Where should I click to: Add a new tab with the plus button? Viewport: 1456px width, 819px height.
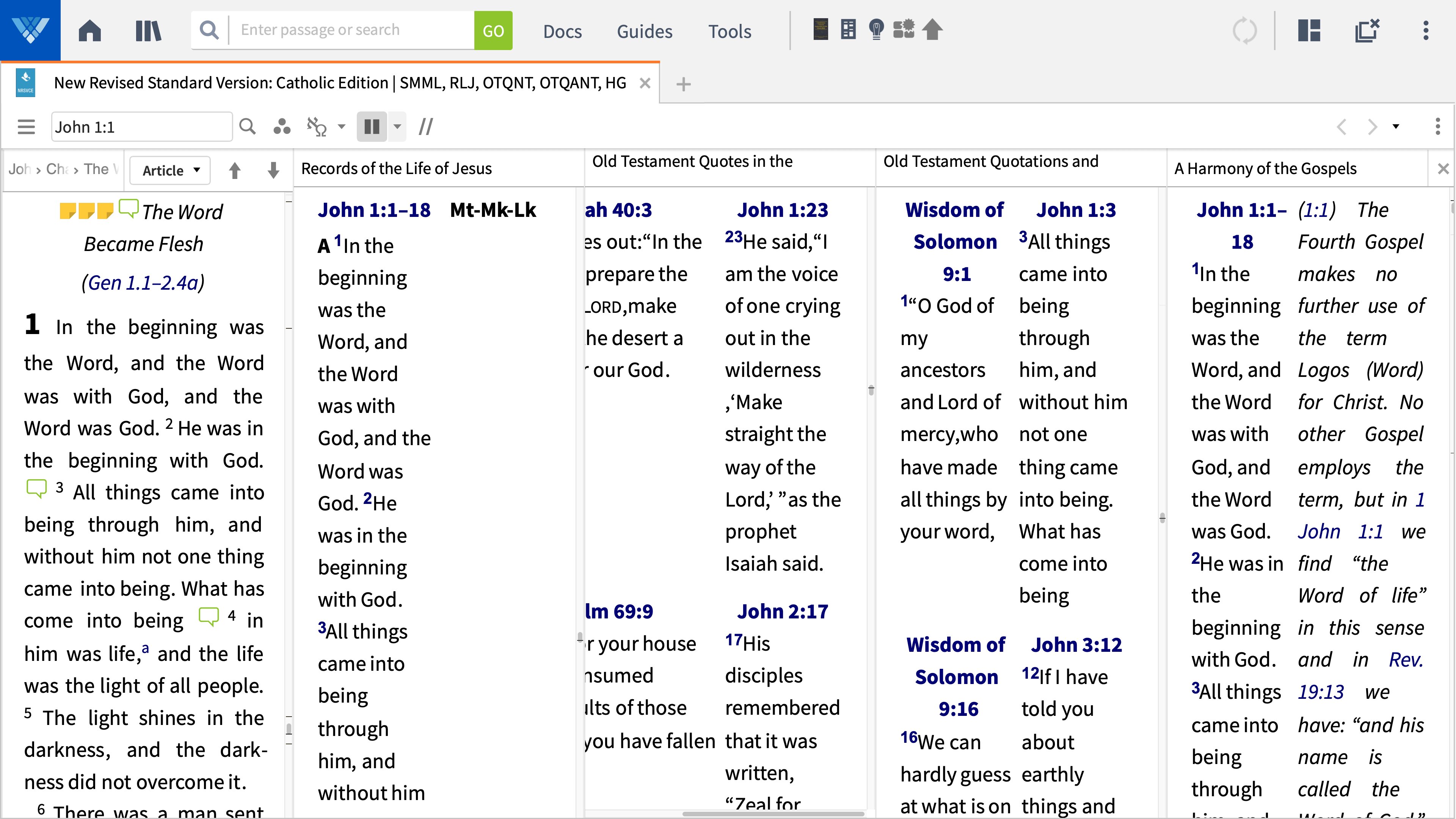pyautogui.click(x=683, y=84)
